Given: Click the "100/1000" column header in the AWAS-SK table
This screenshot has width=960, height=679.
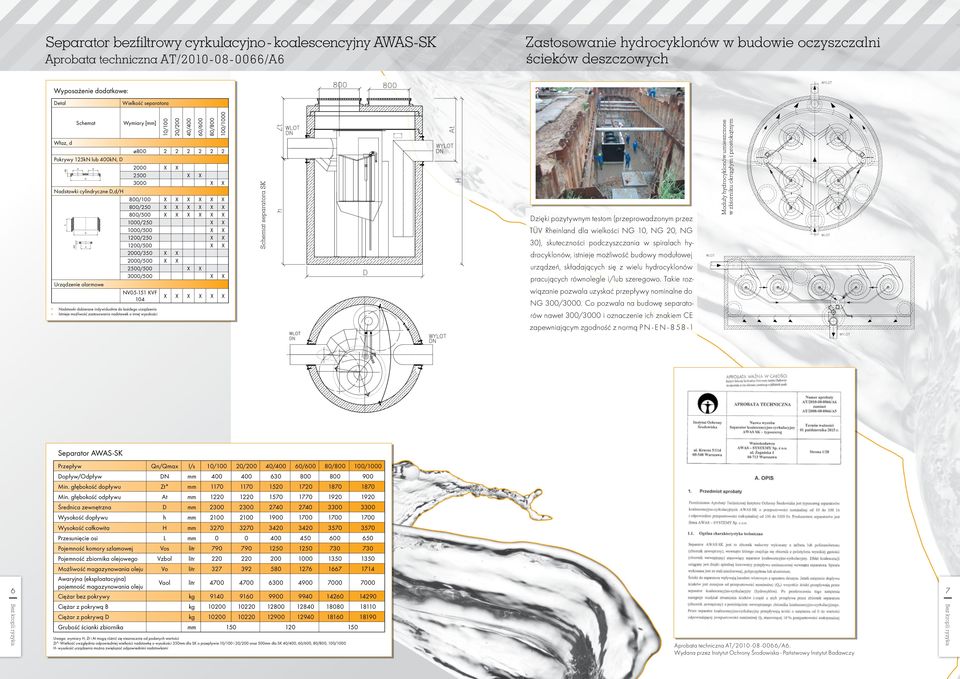Looking at the screenshot, I should [367, 466].
